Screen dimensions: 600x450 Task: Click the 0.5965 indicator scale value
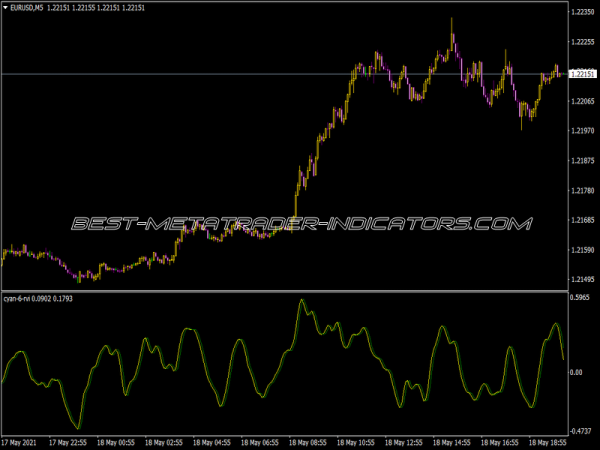pyautogui.click(x=580, y=298)
